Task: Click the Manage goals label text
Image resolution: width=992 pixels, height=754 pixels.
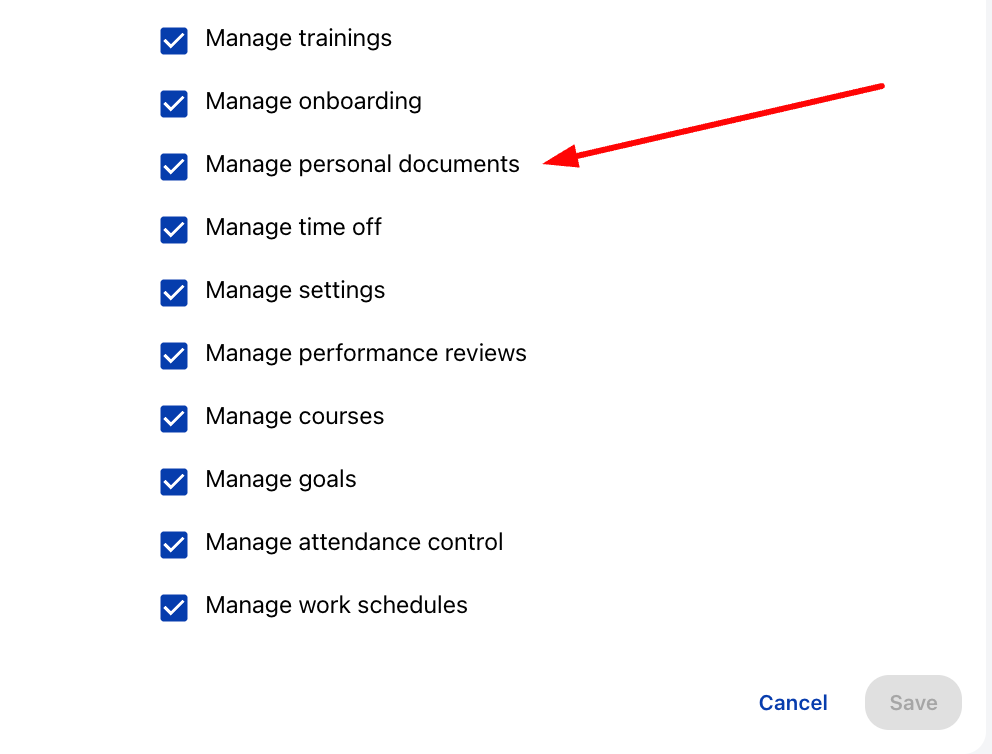Action: [x=280, y=479]
